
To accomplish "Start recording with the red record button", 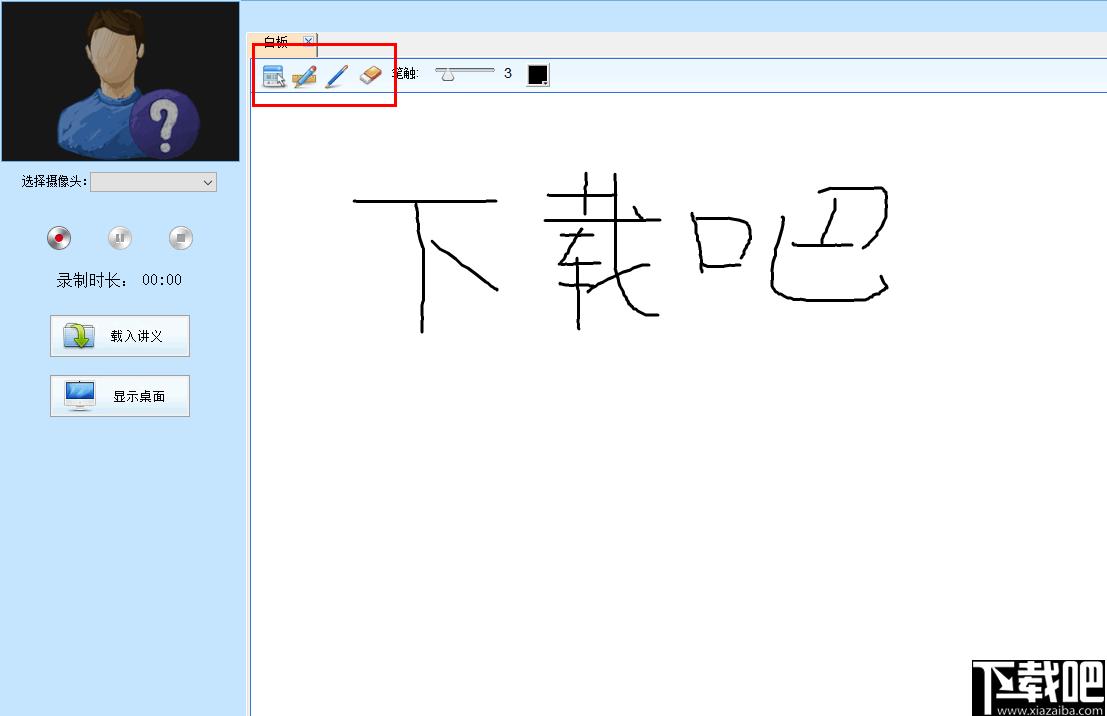I will (x=60, y=238).
